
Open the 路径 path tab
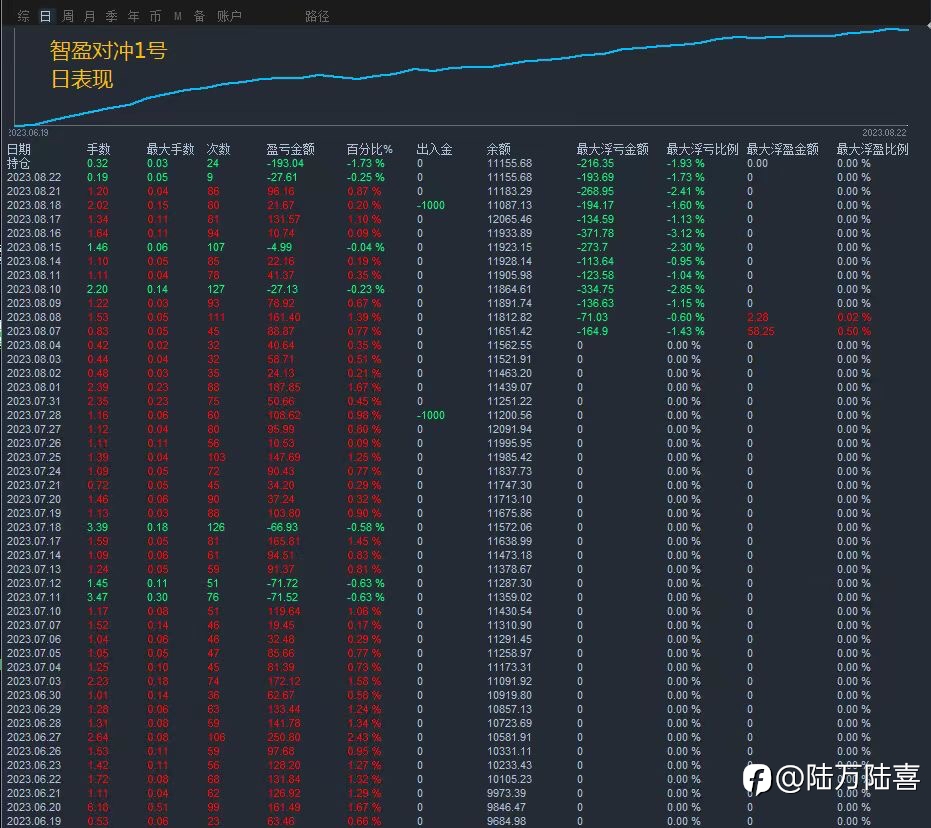point(317,16)
